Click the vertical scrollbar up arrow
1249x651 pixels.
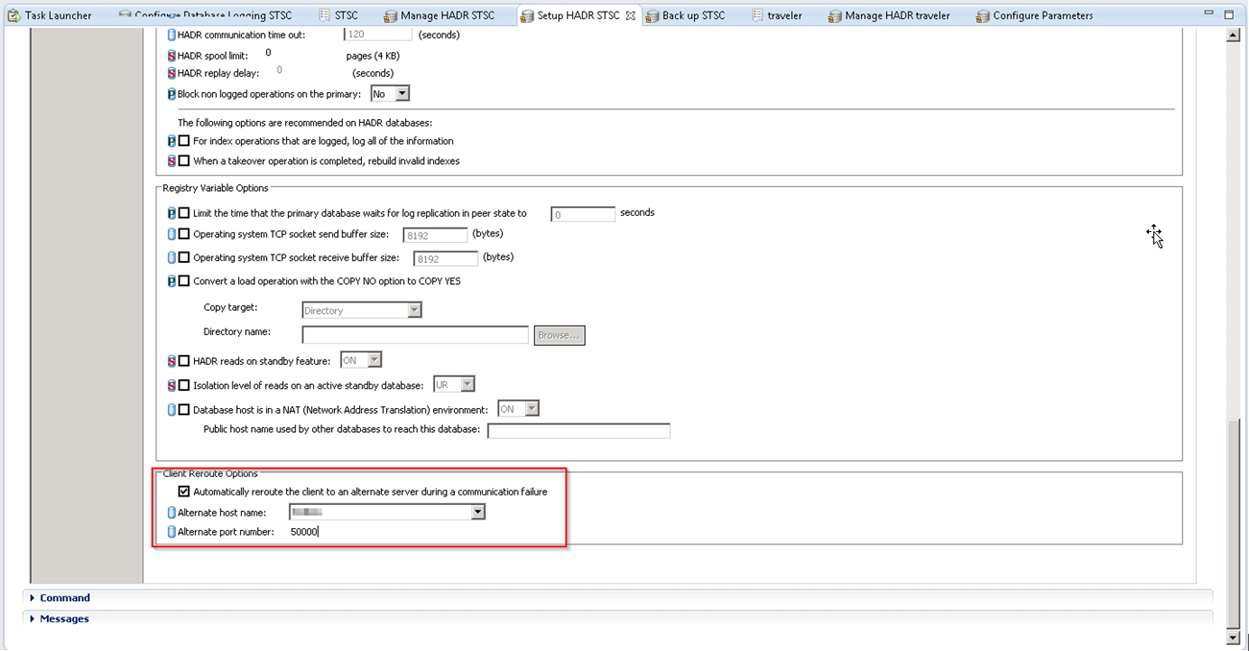pos(1233,35)
